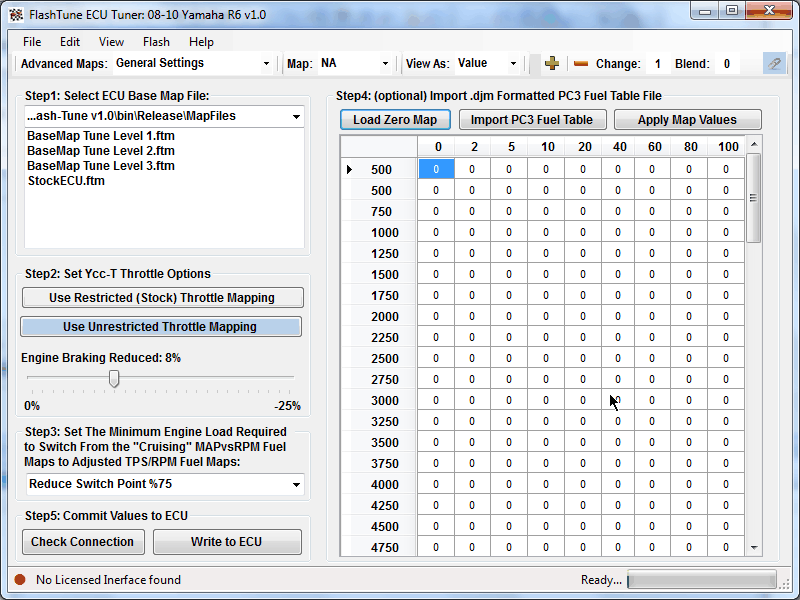Open the Advanced Maps dropdown

click(193, 64)
